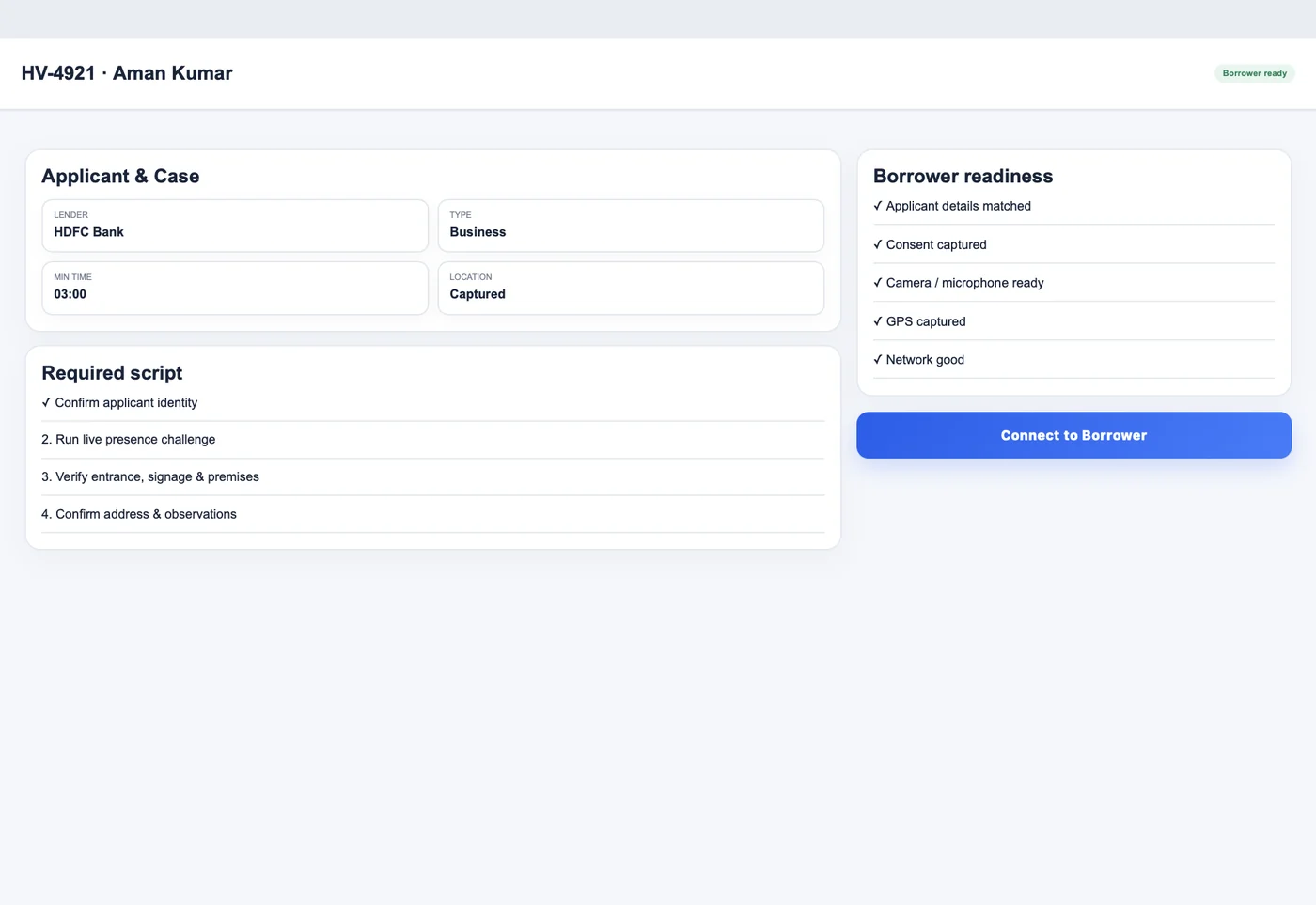Click checkmark beside GPS captured
This screenshot has height=905, width=1316.
(x=878, y=321)
